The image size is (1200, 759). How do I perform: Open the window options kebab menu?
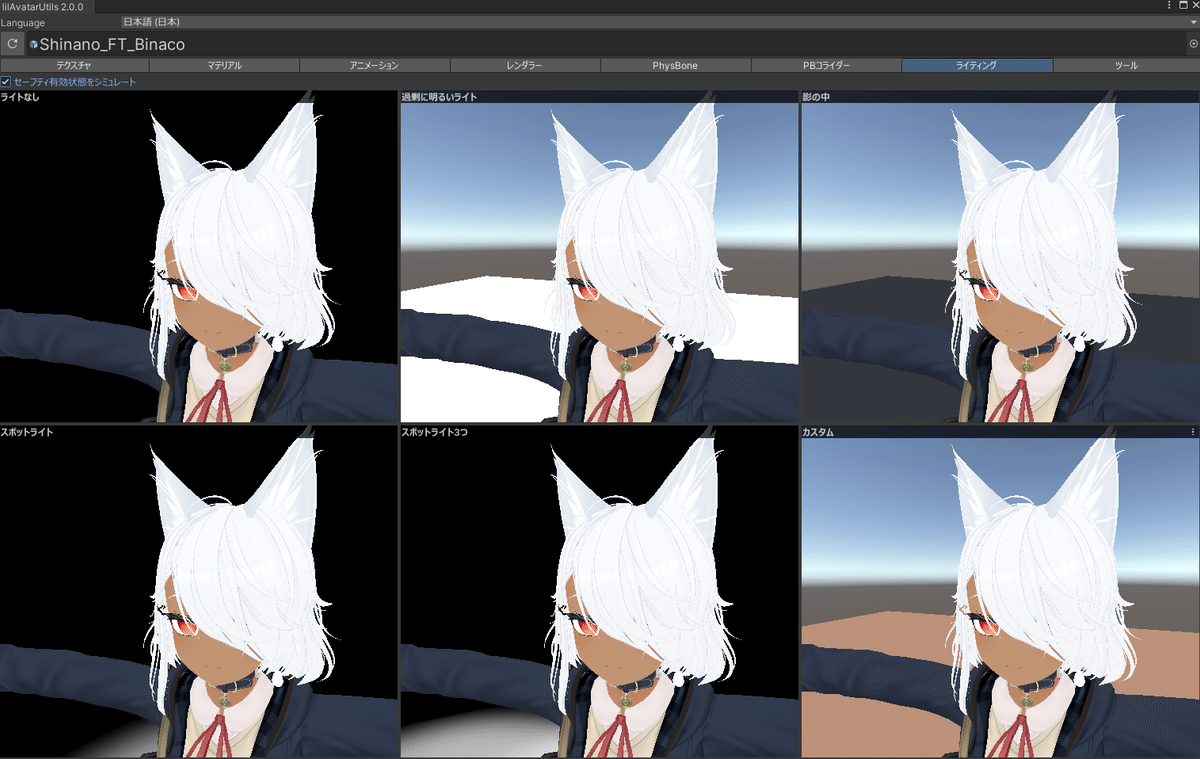point(1169,7)
